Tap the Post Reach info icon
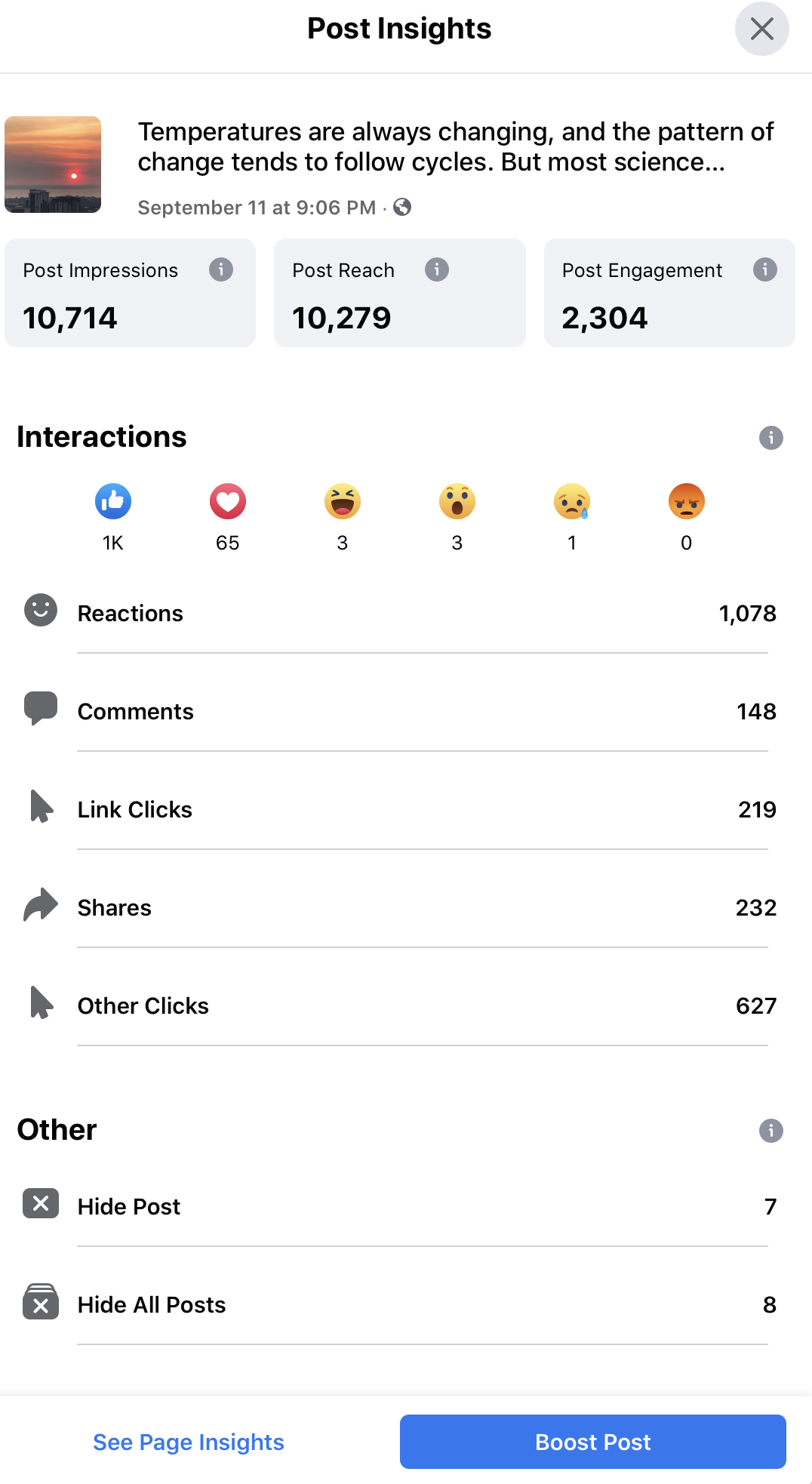 [437, 269]
